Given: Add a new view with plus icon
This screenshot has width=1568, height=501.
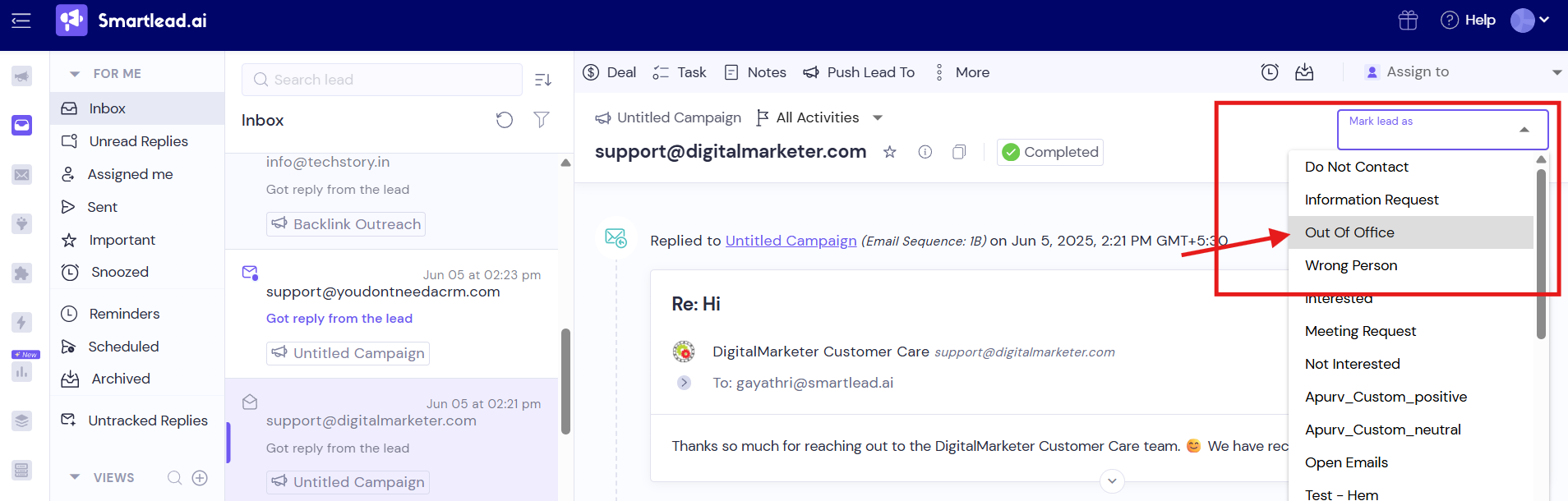Looking at the screenshot, I should pos(200,478).
